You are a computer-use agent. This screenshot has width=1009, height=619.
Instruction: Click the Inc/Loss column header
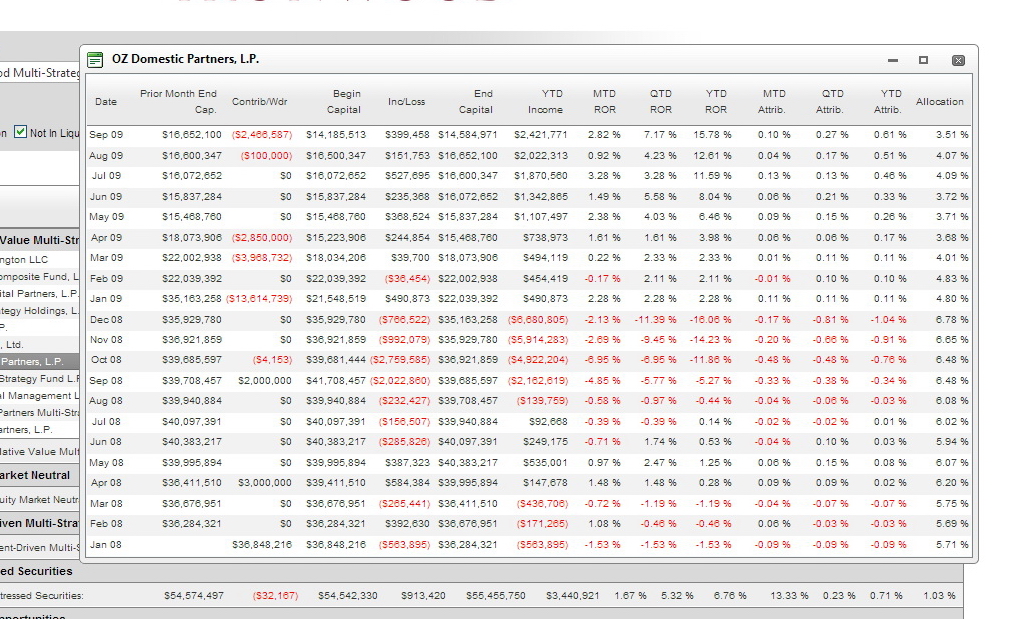tap(406, 102)
